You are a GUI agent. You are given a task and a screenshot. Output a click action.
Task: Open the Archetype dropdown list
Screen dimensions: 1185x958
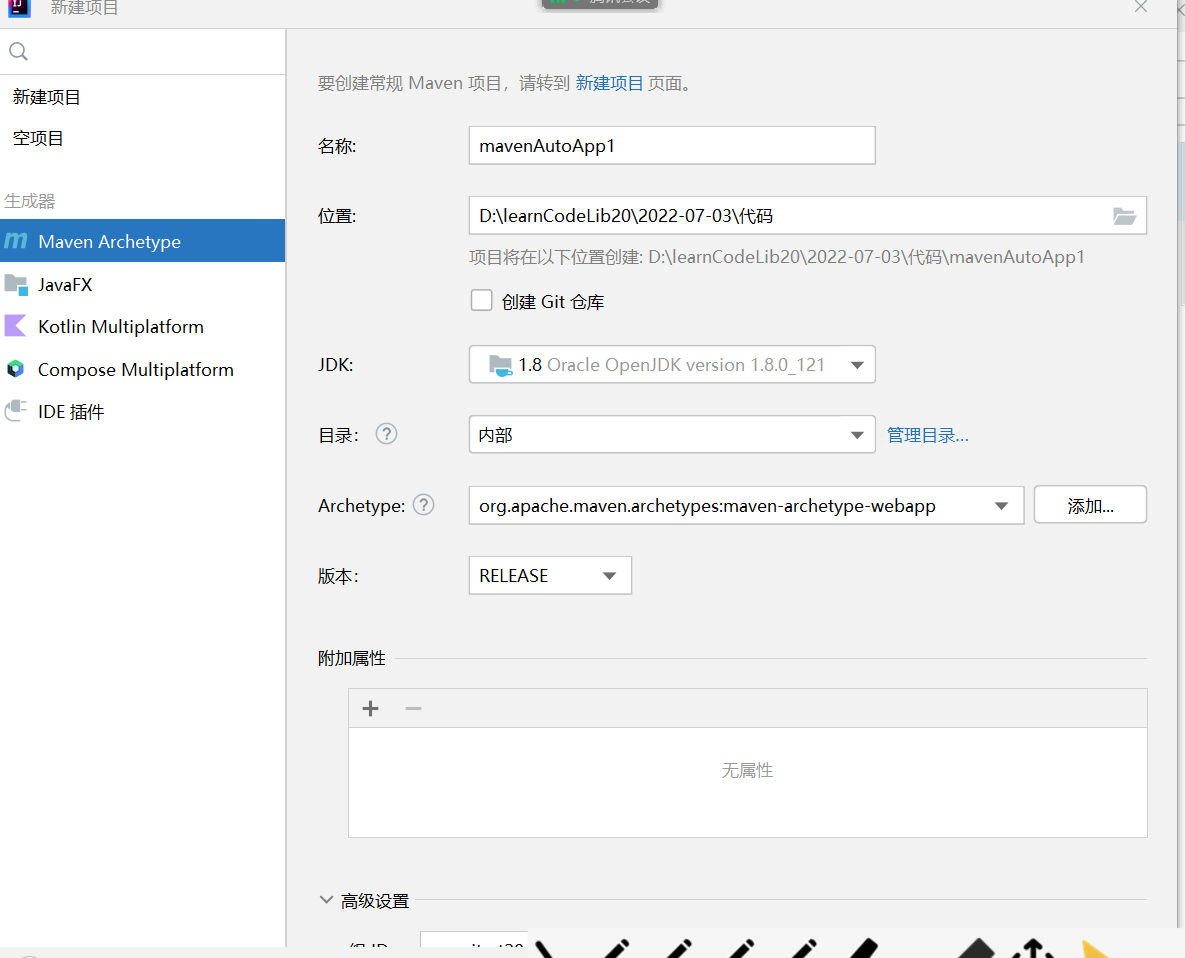coord(746,505)
